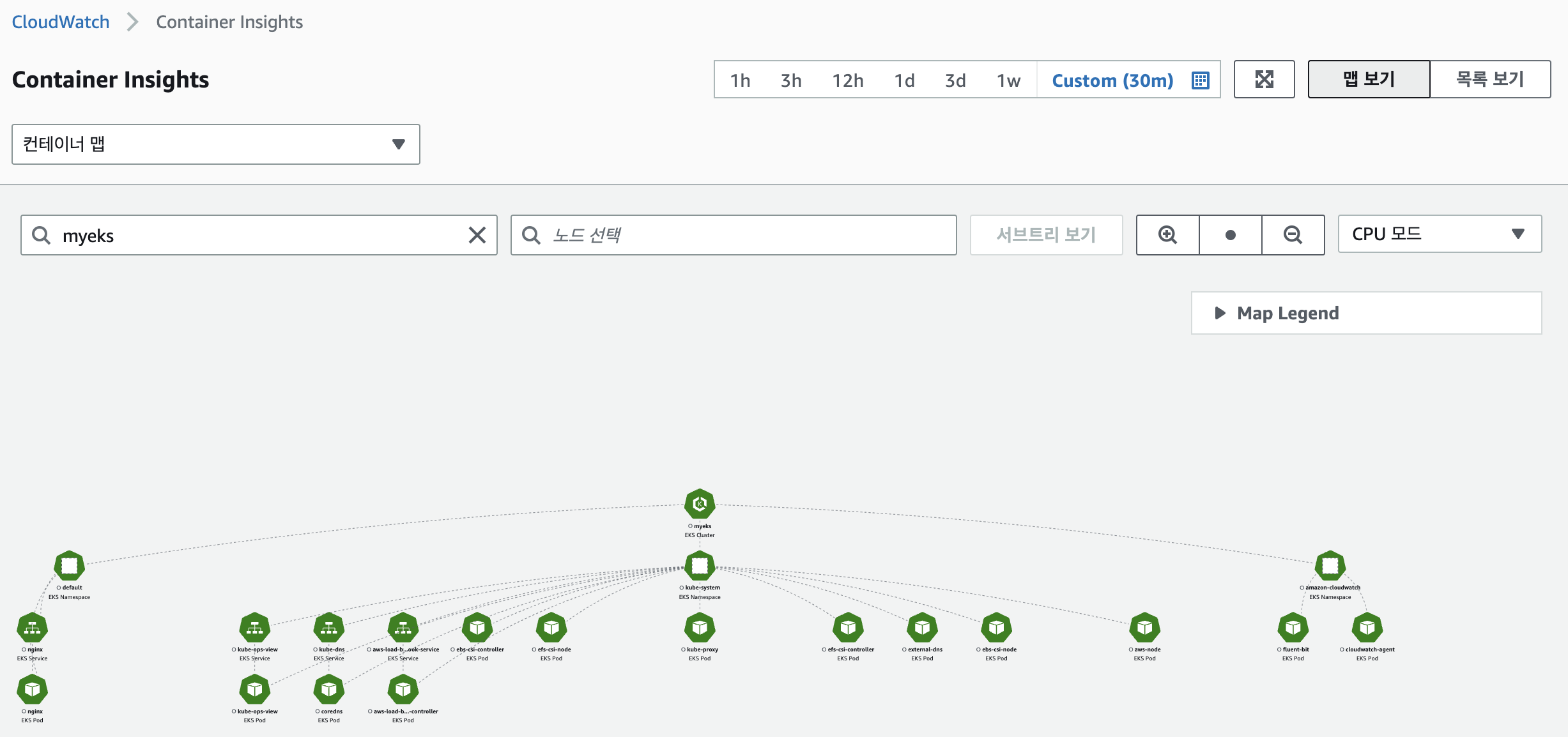Viewport: 1568px width, 737px height.
Task: Select the 12h time range
Action: [847, 80]
